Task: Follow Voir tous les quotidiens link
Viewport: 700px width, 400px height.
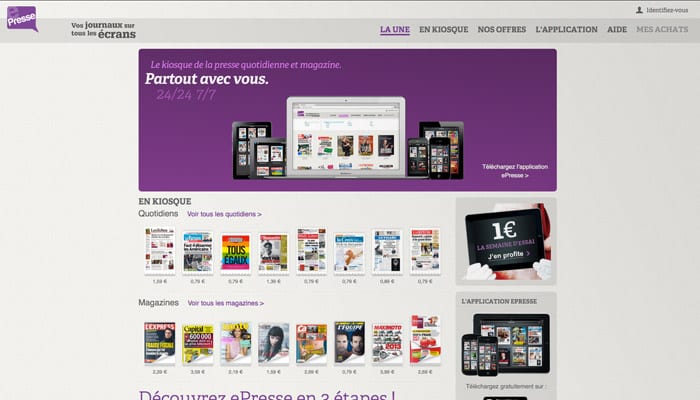Action: (224, 214)
